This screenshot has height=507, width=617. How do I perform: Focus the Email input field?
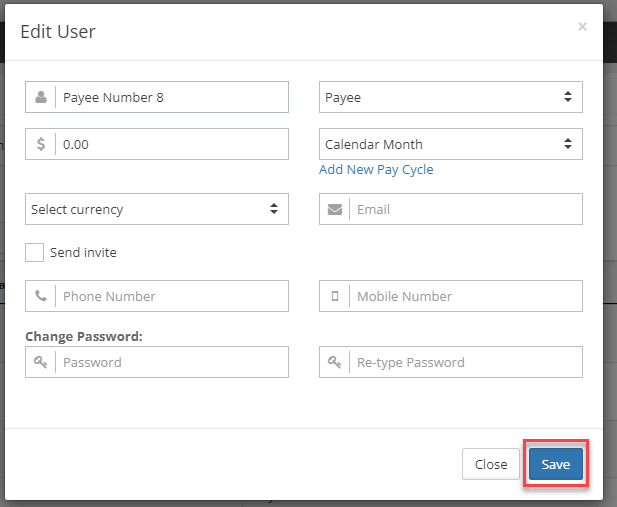[x=466, y=209]
